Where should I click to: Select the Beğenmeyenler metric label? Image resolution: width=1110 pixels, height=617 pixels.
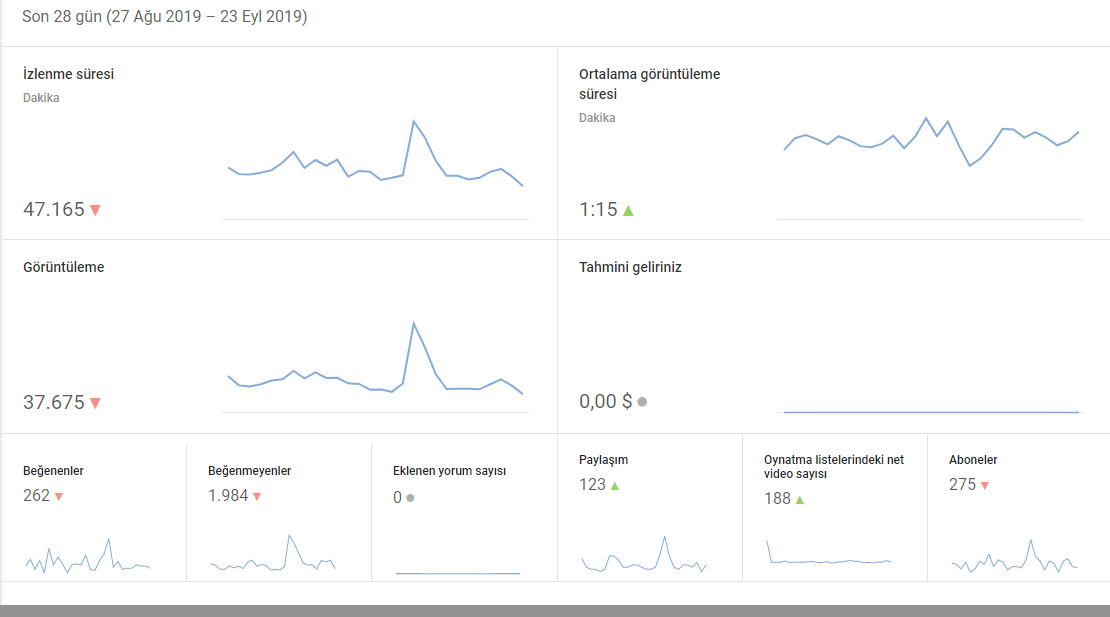[x=249, y=471]
